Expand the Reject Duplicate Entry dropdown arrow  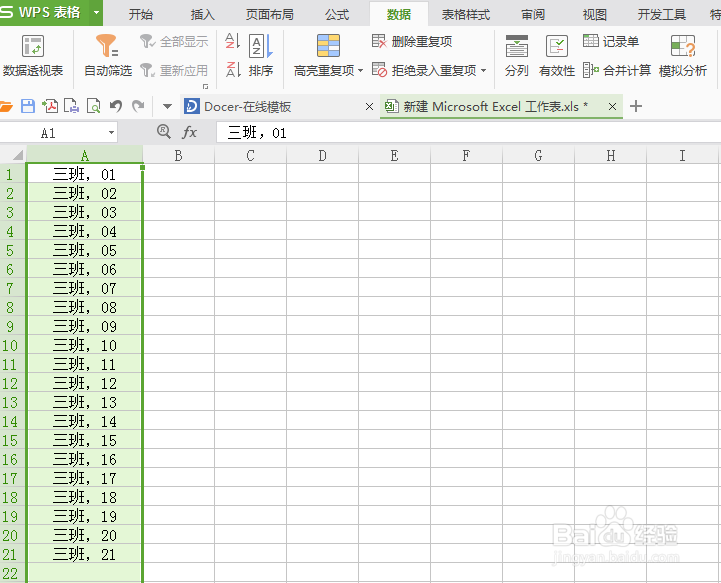484,71
